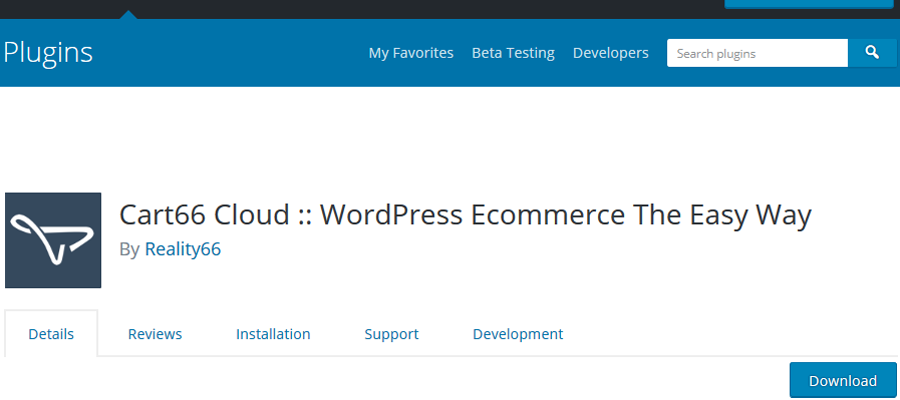900x400 pixels.
Task: Click the Cart66 Cloud plugin logo
Action: [x=53, y=240]
